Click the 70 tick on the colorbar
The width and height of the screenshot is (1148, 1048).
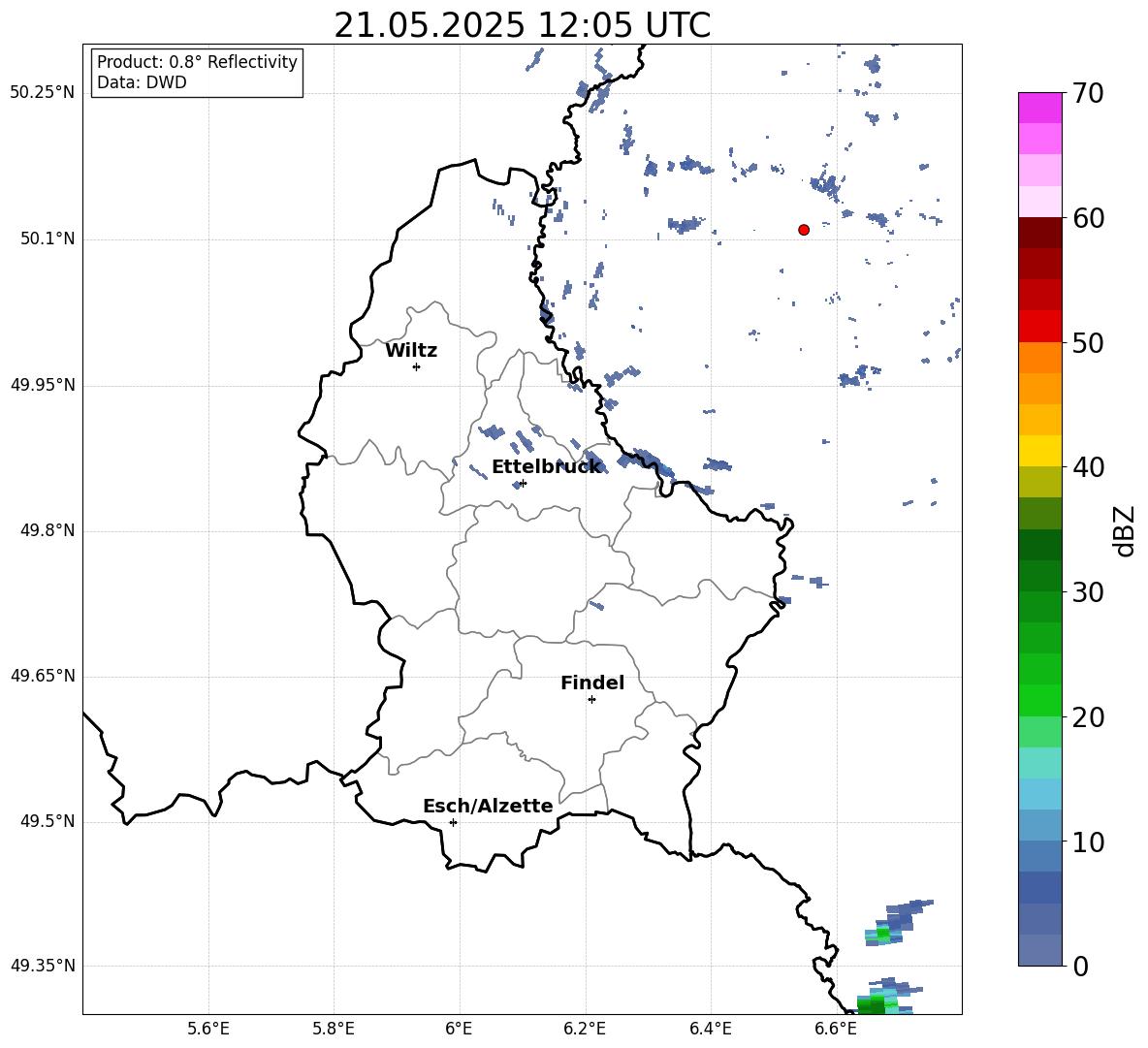tap(1088, 93)
